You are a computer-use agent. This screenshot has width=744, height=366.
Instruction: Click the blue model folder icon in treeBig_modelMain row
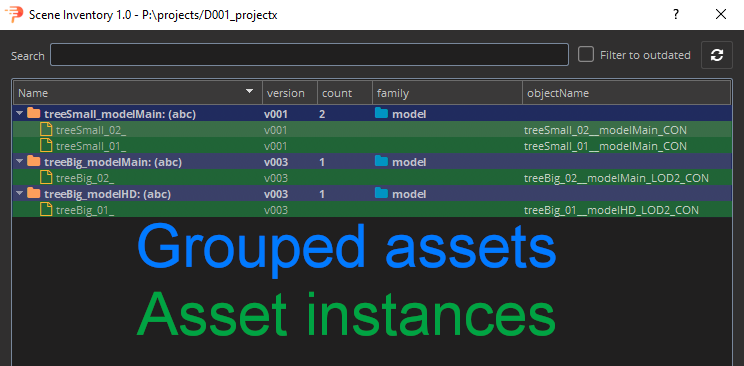coord(381,162)
